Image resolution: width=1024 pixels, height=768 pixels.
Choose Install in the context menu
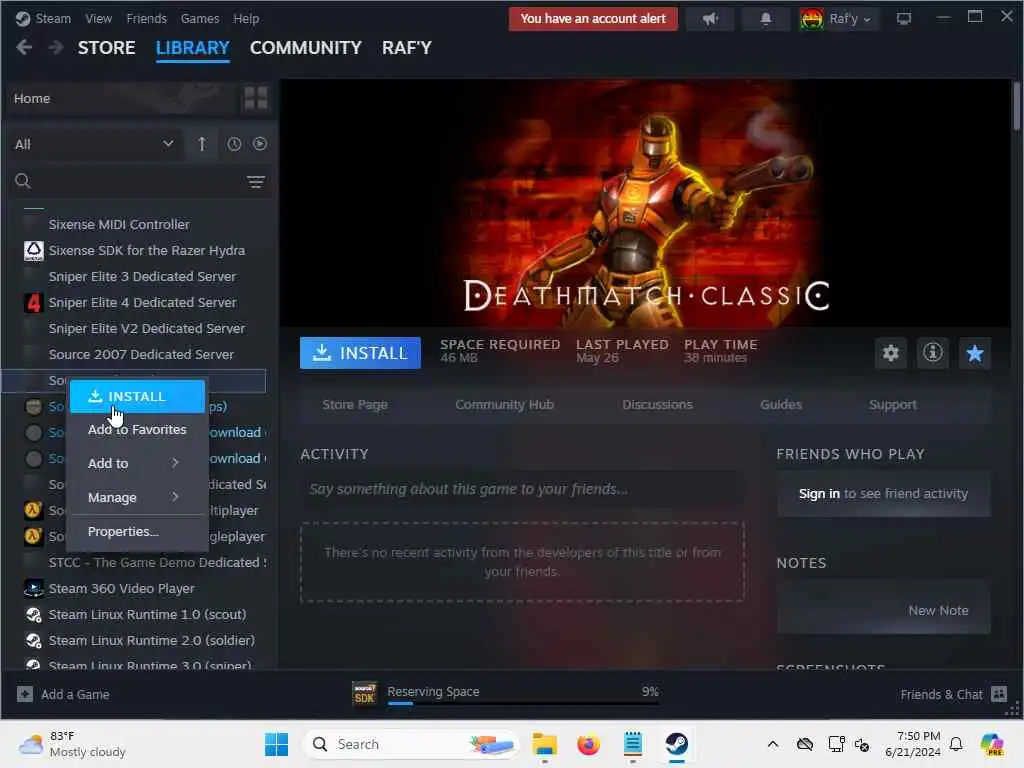(x=138, y=396)
